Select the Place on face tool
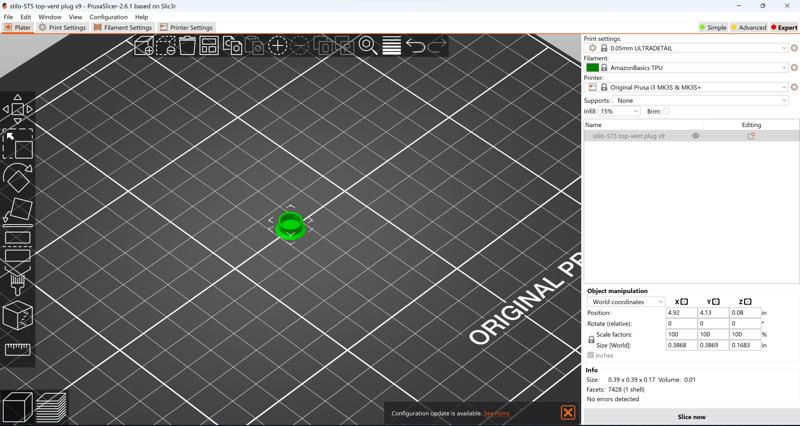 [x=18, y=210]
